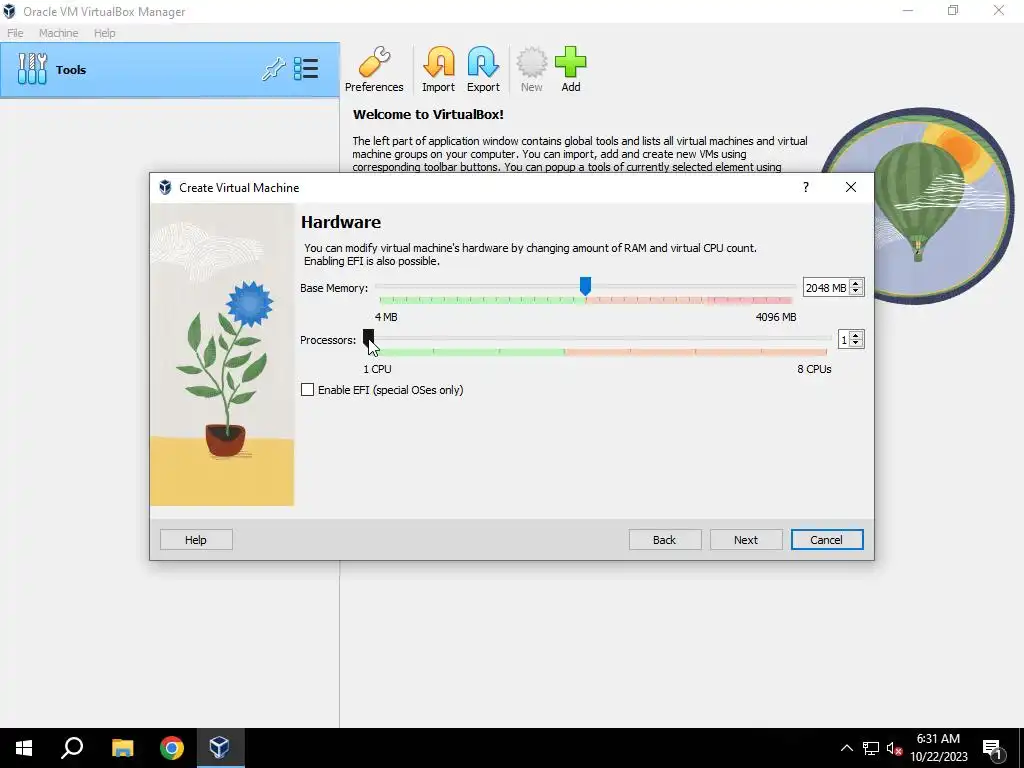Click the green Add machine icon
Screen dimensions: 1024x768
point(571,70)
